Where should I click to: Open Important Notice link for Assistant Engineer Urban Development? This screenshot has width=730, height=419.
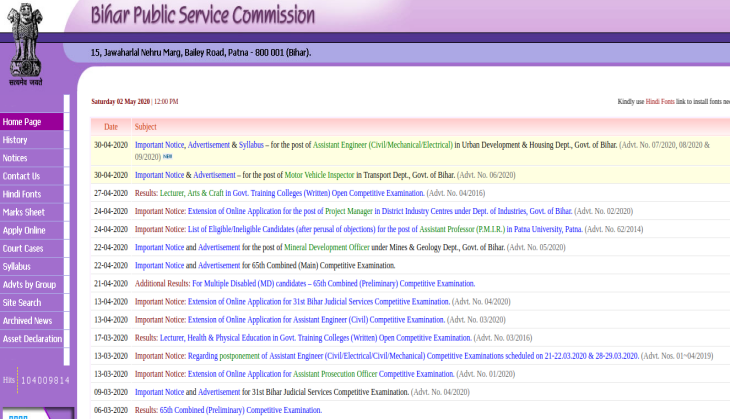coord(160,145)
